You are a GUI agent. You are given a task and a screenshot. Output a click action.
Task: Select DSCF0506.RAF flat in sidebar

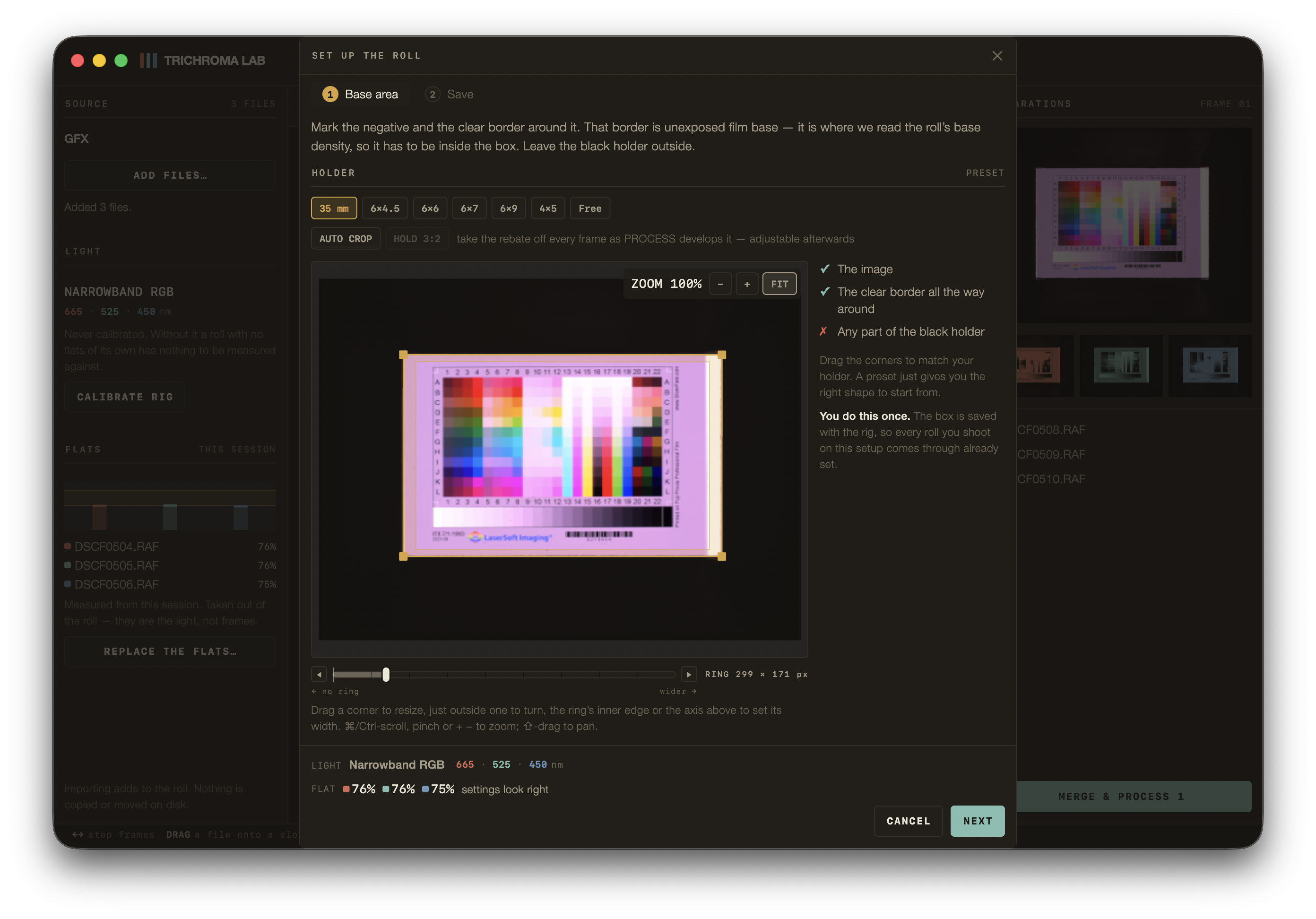coord(170,584)
